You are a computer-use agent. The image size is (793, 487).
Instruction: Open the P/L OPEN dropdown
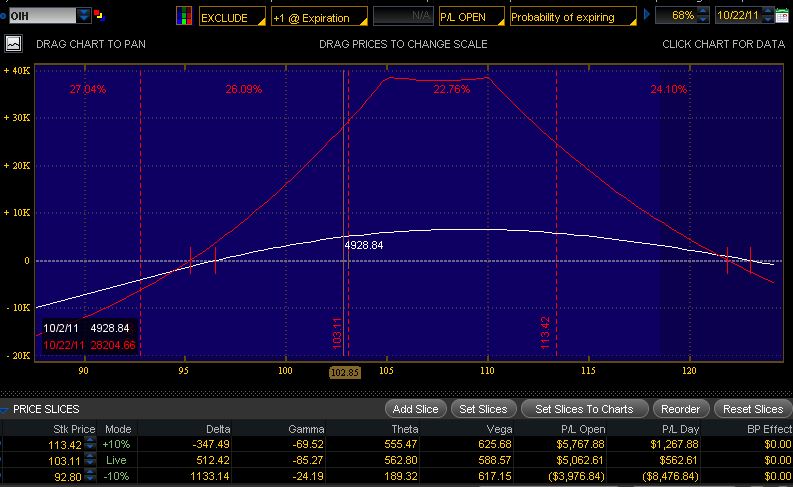(x=471, y=16)
